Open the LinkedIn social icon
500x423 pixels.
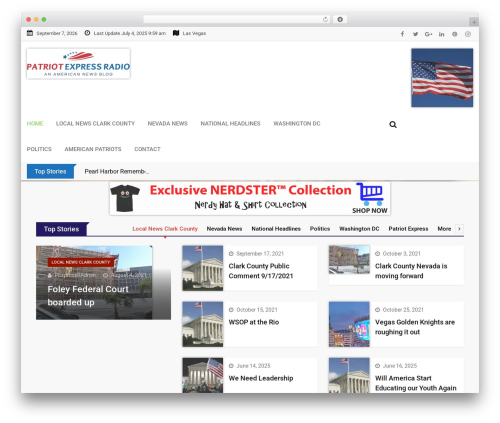(x=441, y=34)
